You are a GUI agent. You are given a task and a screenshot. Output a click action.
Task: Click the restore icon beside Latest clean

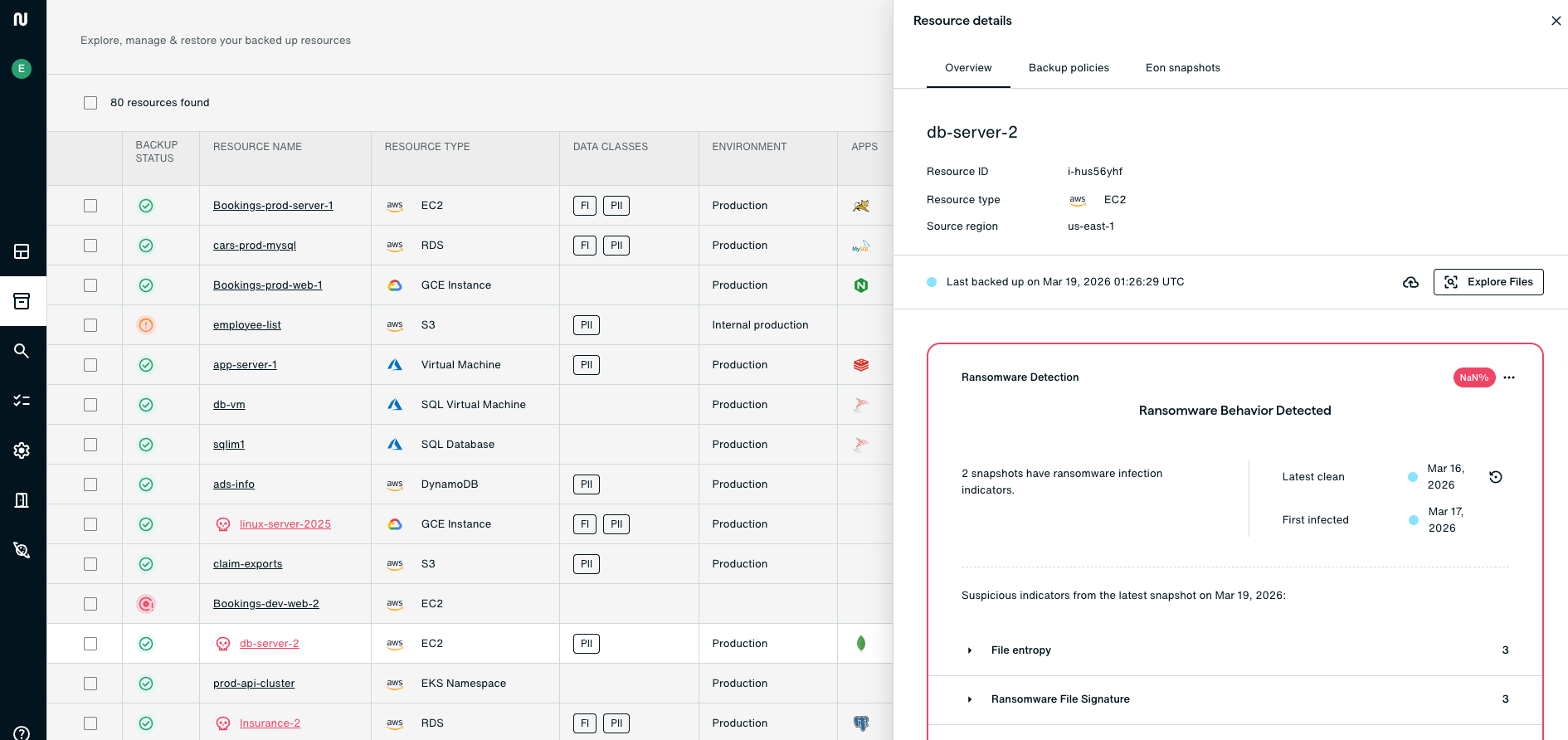(x=1496, y=477)
